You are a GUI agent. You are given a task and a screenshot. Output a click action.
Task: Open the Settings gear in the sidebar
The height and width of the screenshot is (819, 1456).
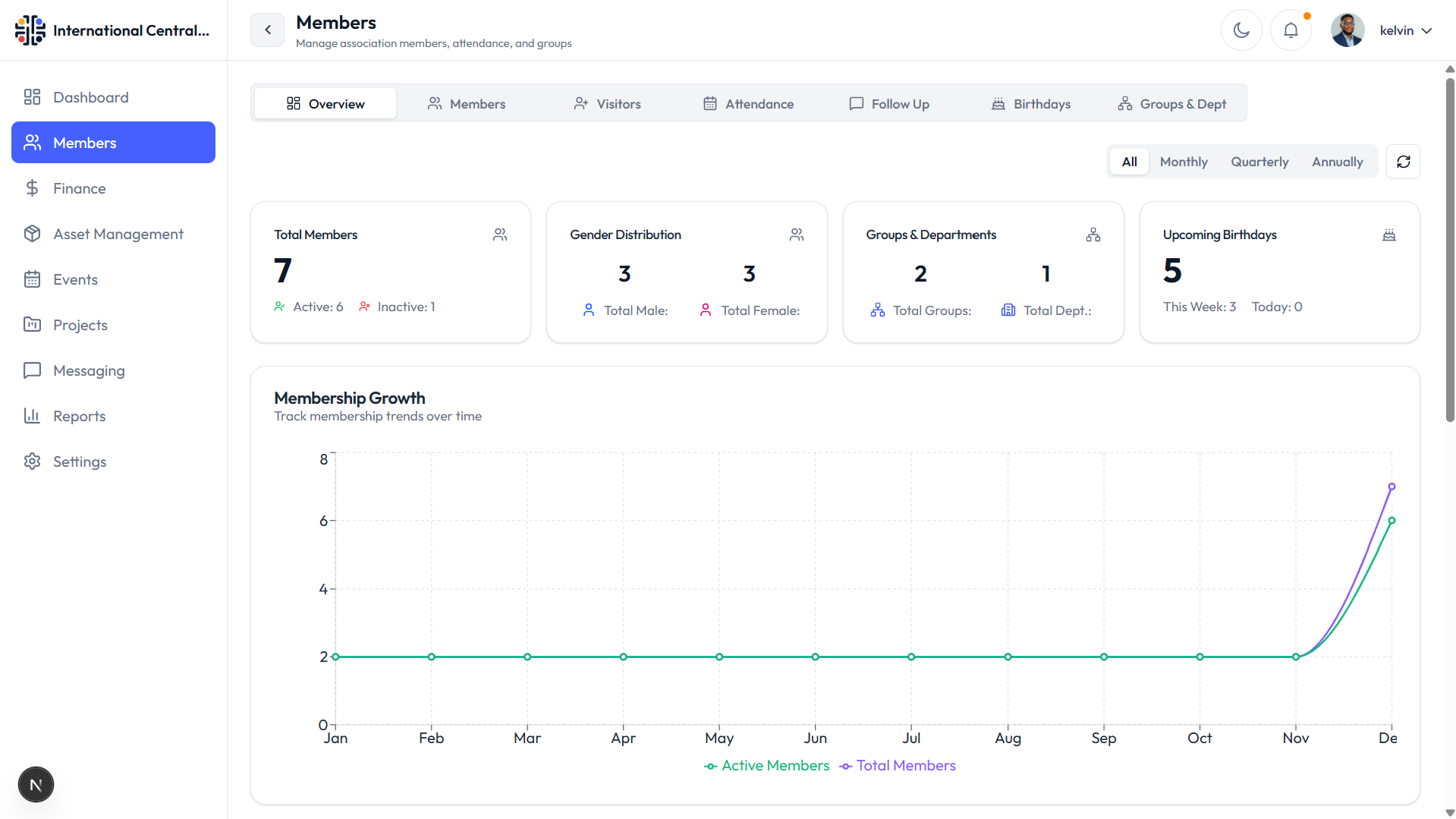[x=32, y=461]
